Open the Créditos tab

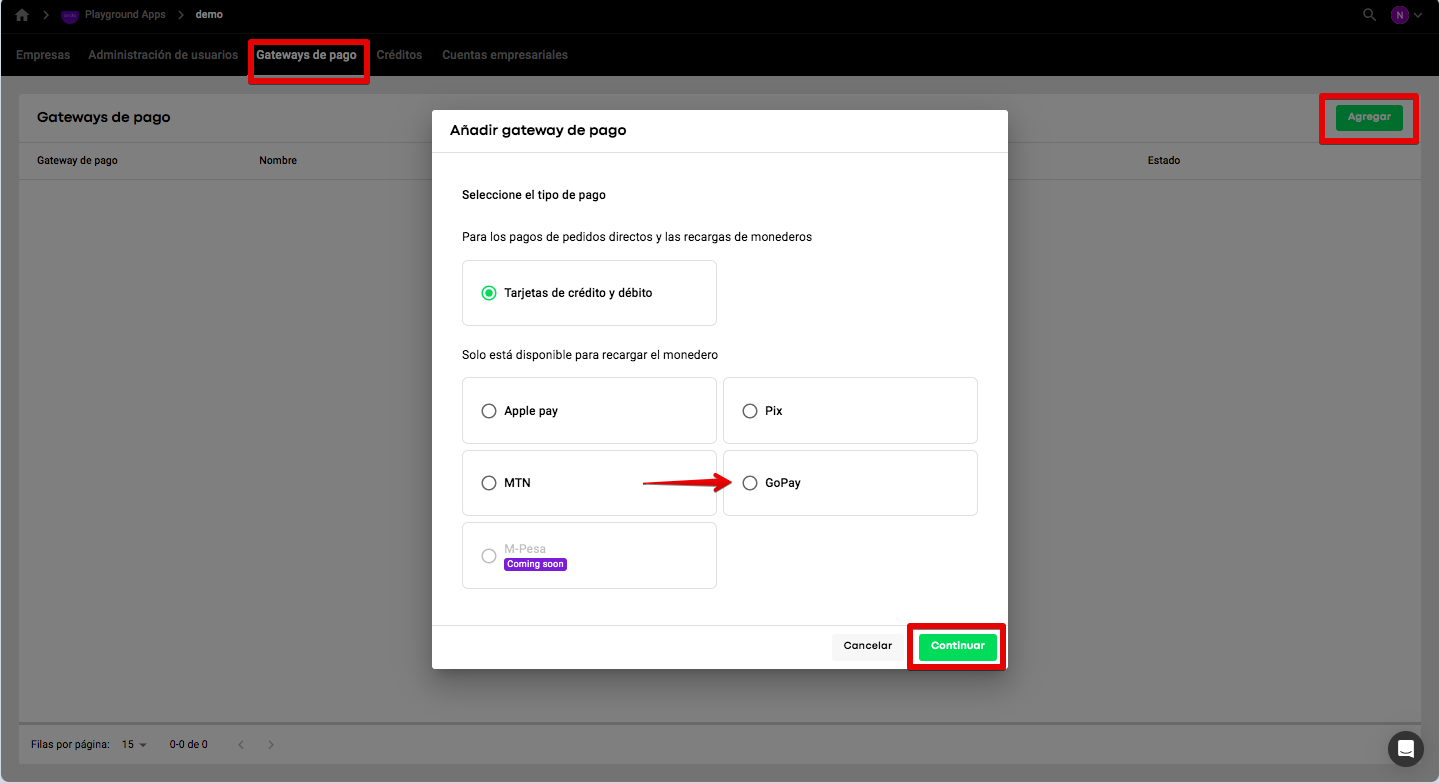click(x=399, y=55)
